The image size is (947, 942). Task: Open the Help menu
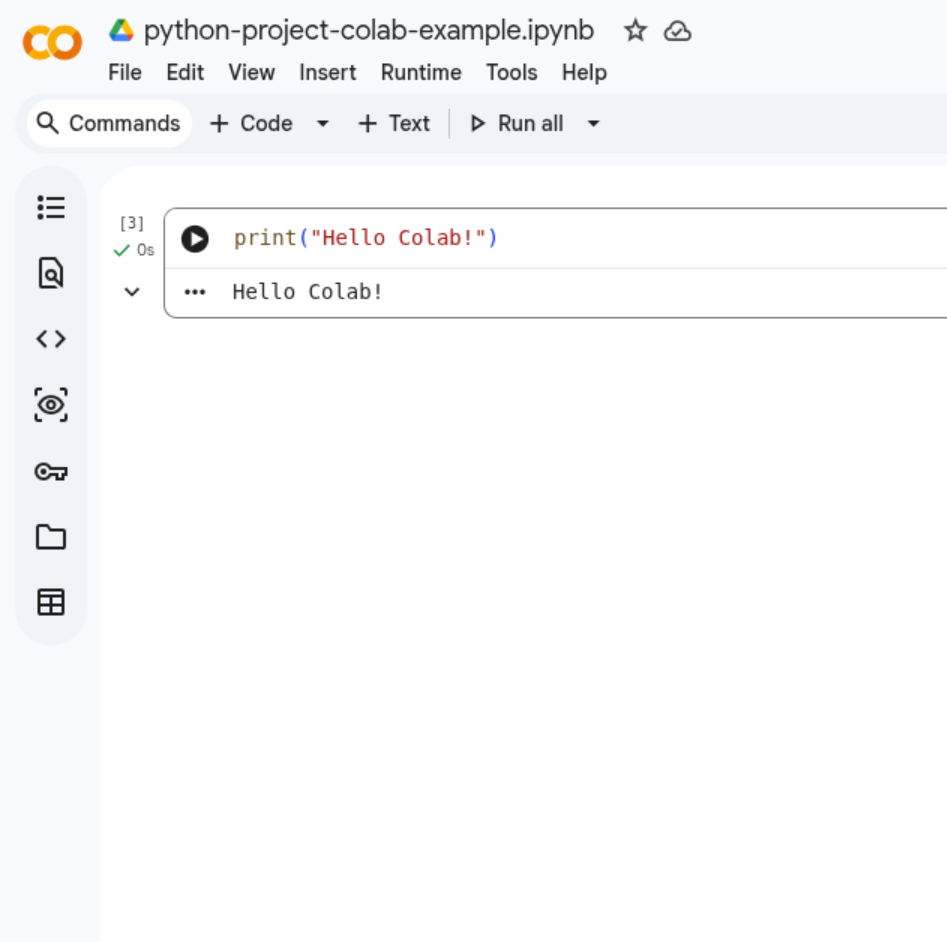[x=584, y=72]
